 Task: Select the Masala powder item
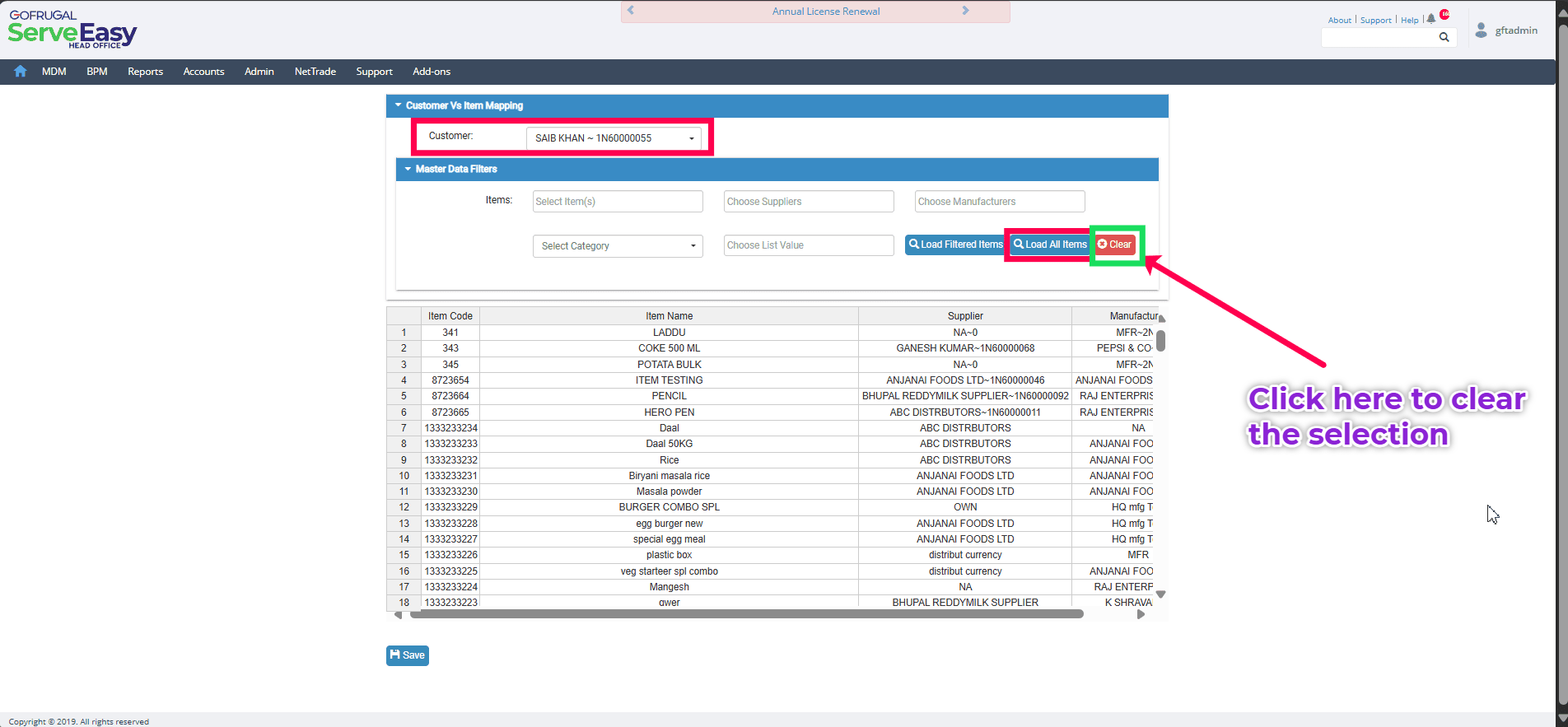pos(669,492)
